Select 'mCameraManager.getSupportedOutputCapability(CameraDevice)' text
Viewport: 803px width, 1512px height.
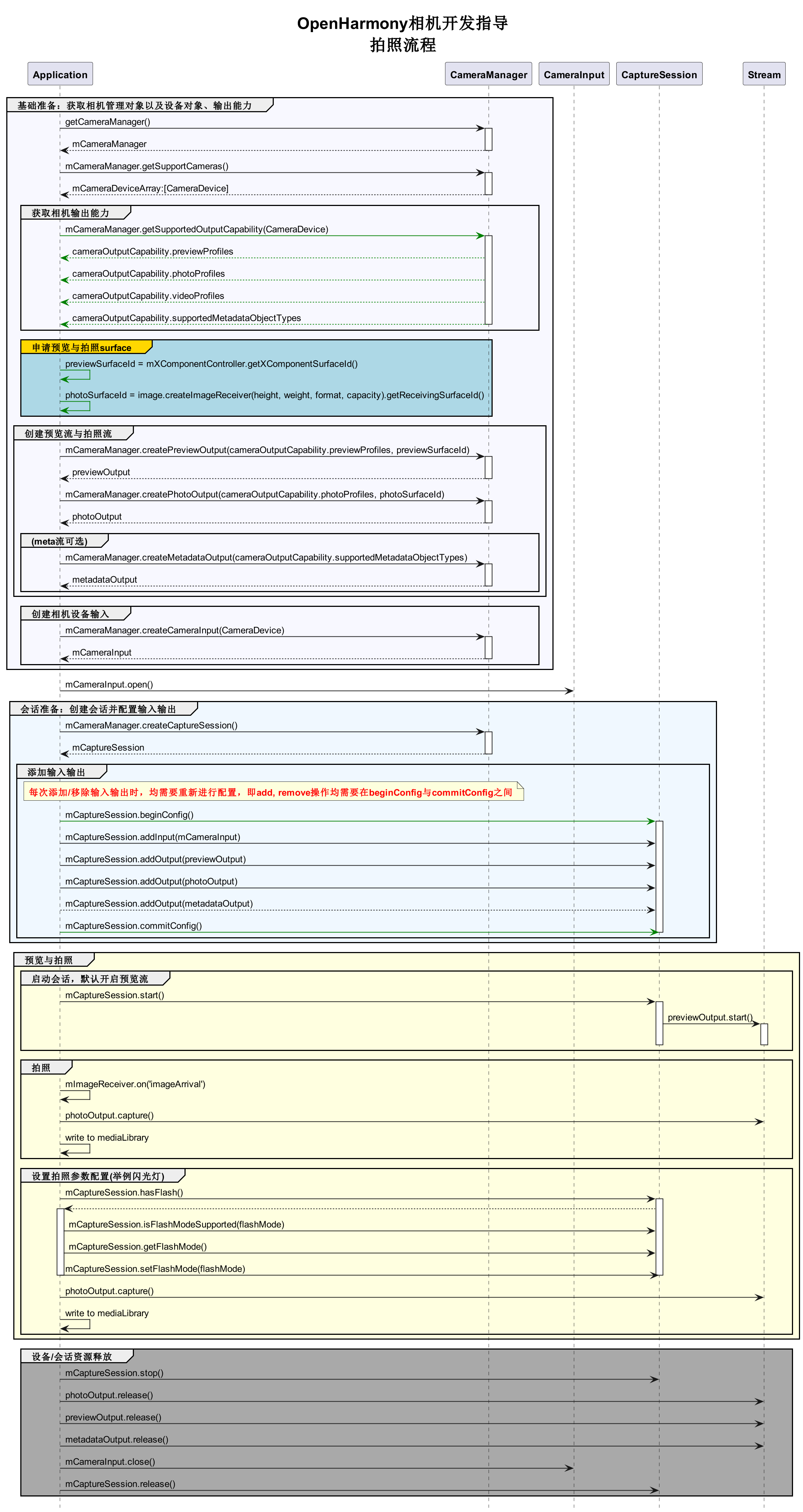(x=197, y=230)
